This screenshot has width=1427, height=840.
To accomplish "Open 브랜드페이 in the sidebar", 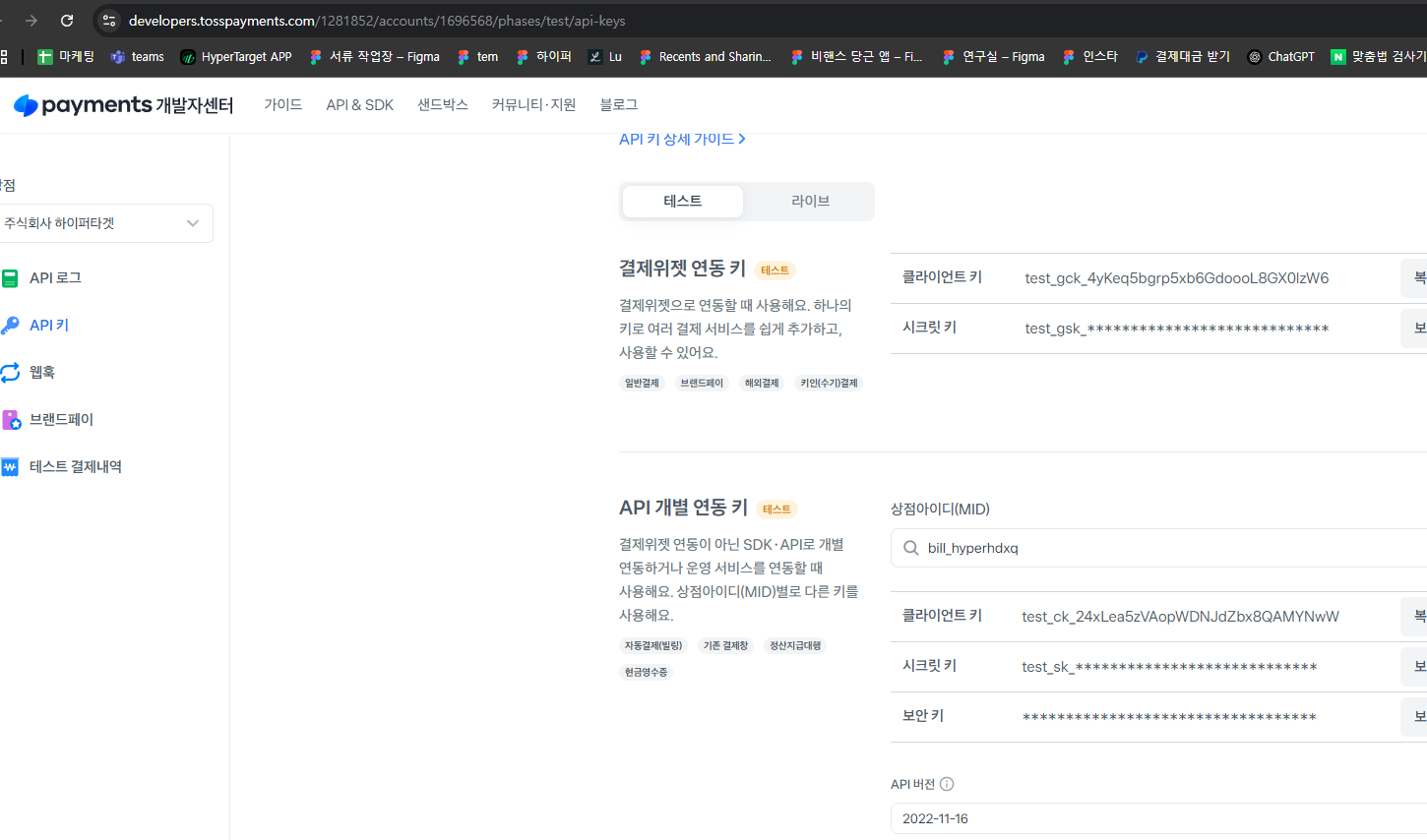I will click(x=48, y=419).
